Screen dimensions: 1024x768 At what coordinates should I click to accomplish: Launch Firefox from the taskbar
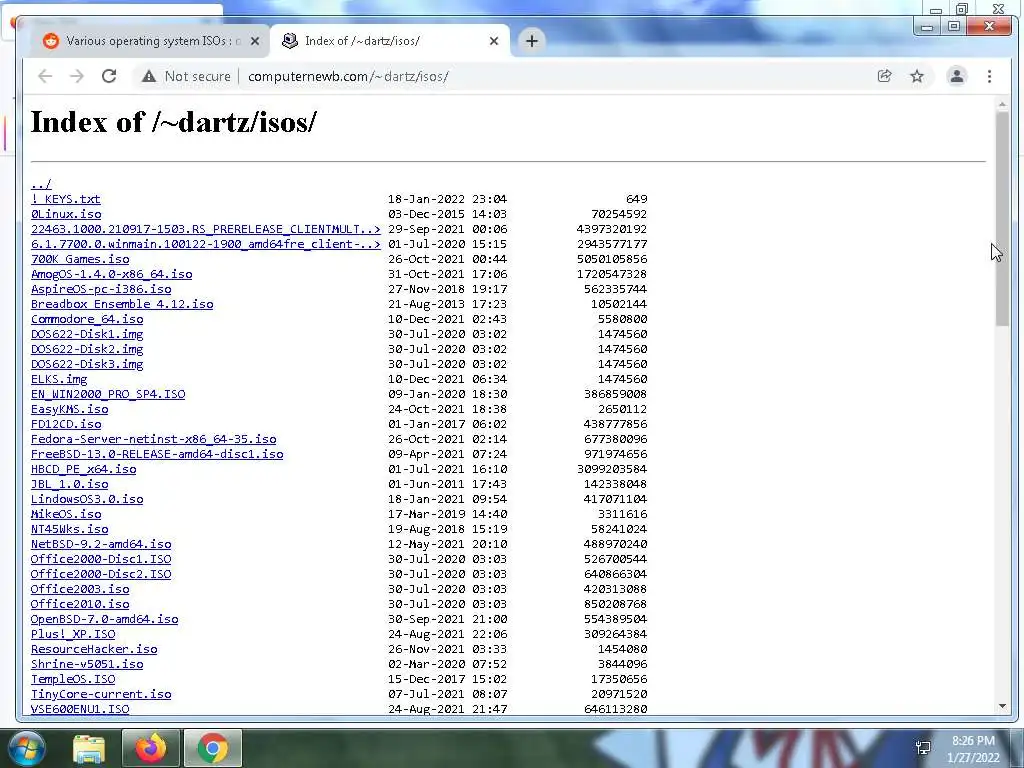coord(150,748)
